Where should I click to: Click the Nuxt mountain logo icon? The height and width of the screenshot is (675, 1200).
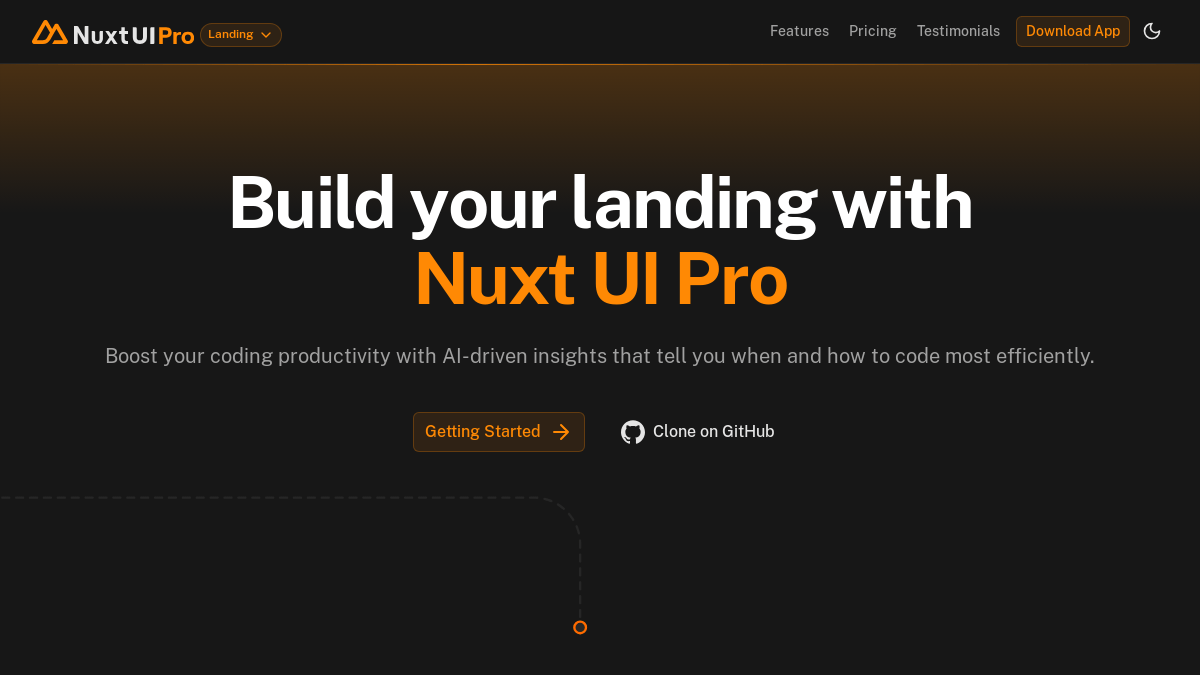(x=50, y=33)
